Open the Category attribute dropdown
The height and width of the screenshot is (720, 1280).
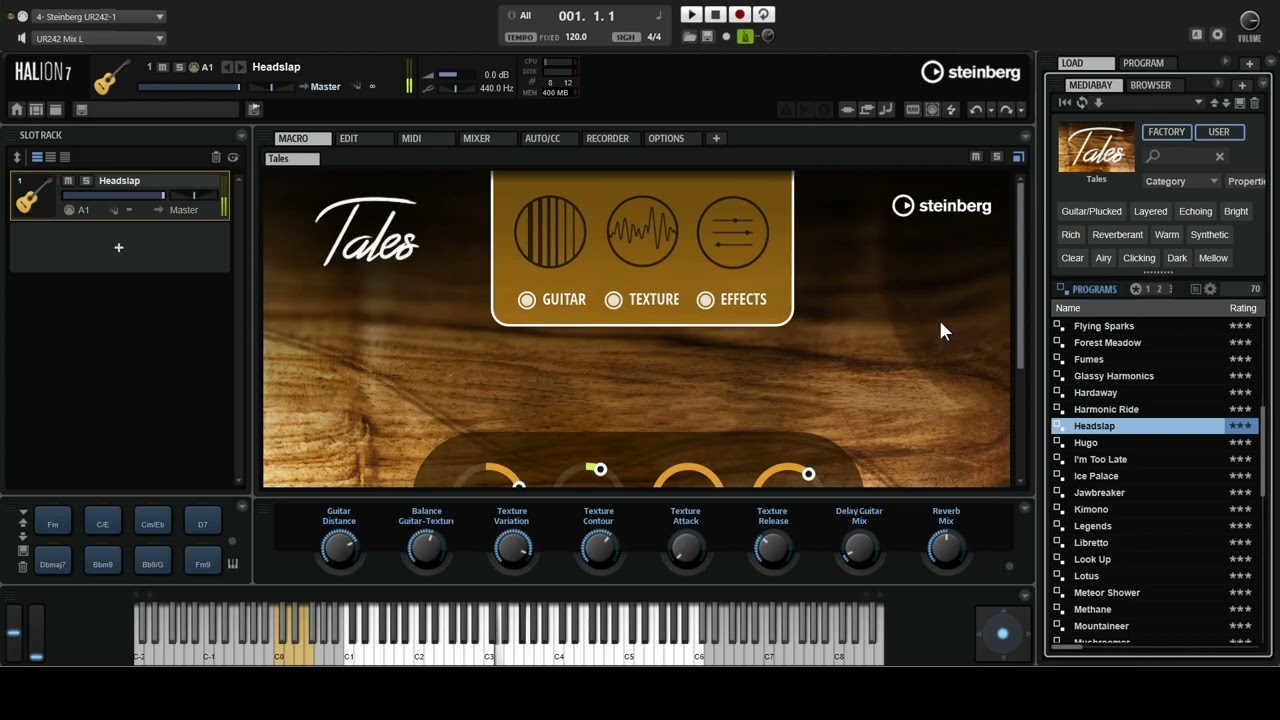(x=1181, y=182)
